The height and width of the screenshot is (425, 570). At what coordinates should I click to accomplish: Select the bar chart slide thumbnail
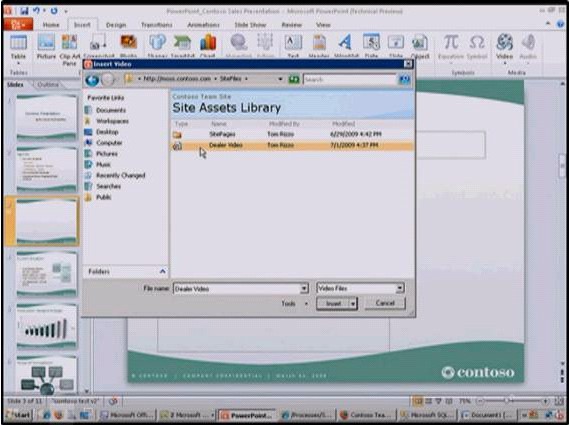coord(47,326)
